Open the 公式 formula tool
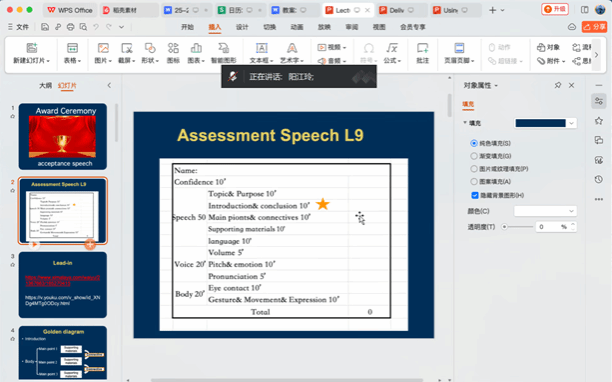Screen dimensions: 612x382 point(392,48)
